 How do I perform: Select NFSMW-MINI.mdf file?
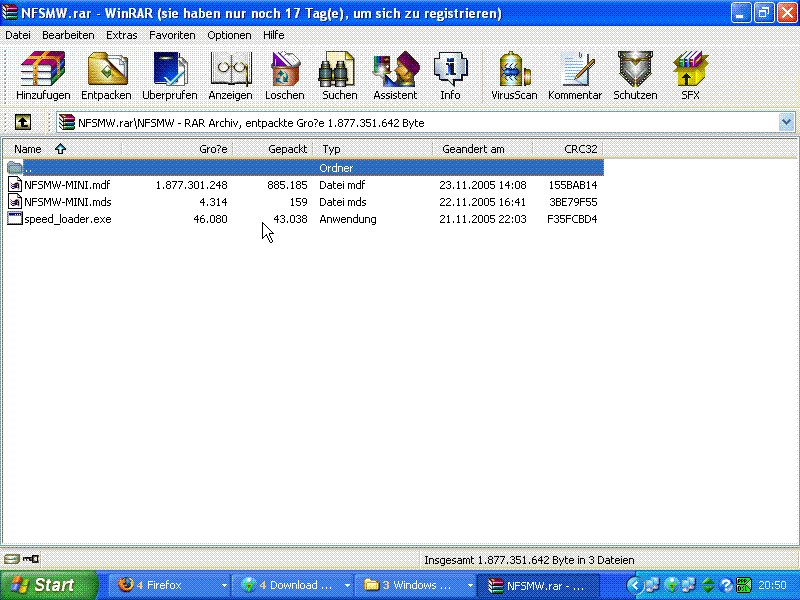[x=69, y=185]
